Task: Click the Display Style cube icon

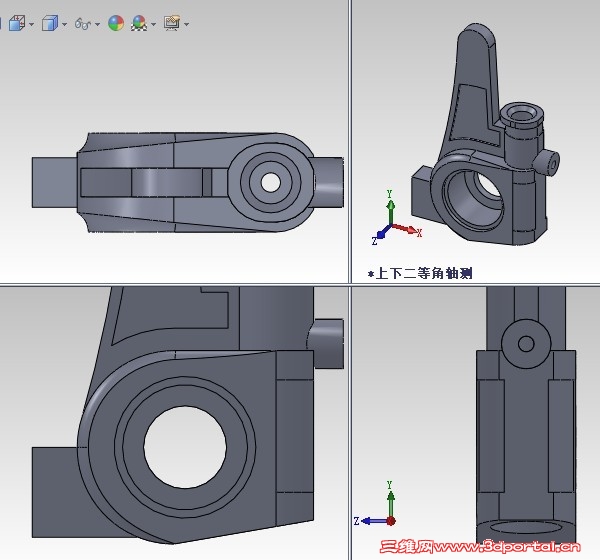Action: 50,23
